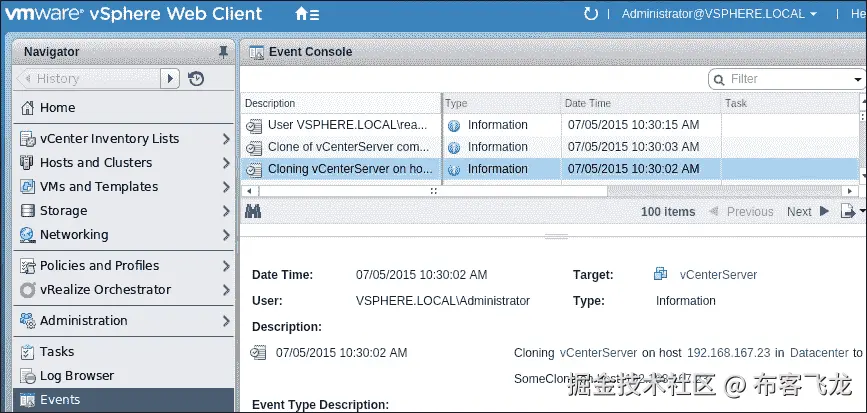Click the Home house icon
This screenshot has width=867, height=413.
[x=27, y=108]
